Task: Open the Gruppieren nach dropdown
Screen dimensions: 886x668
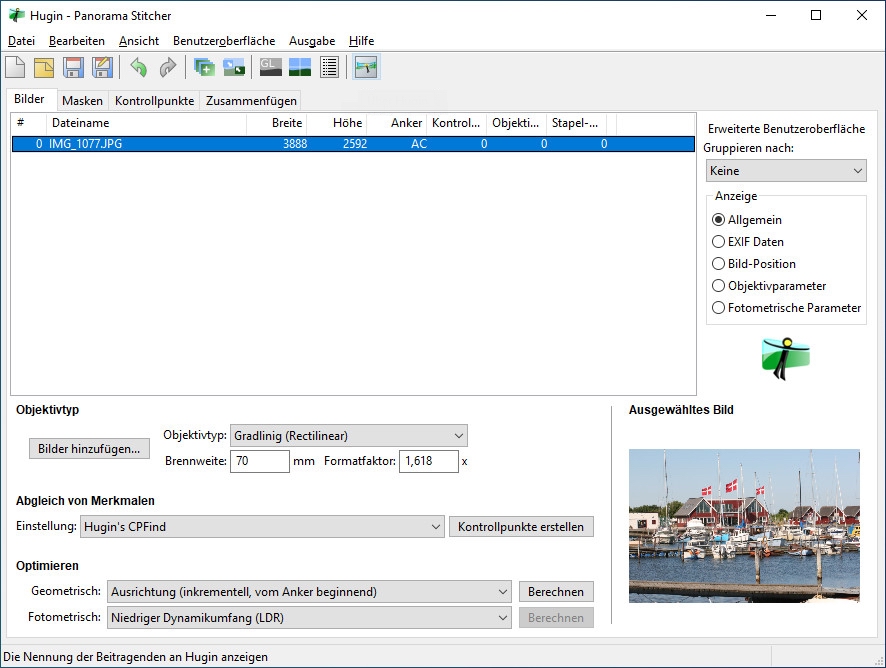Action: tap(785, 171)
